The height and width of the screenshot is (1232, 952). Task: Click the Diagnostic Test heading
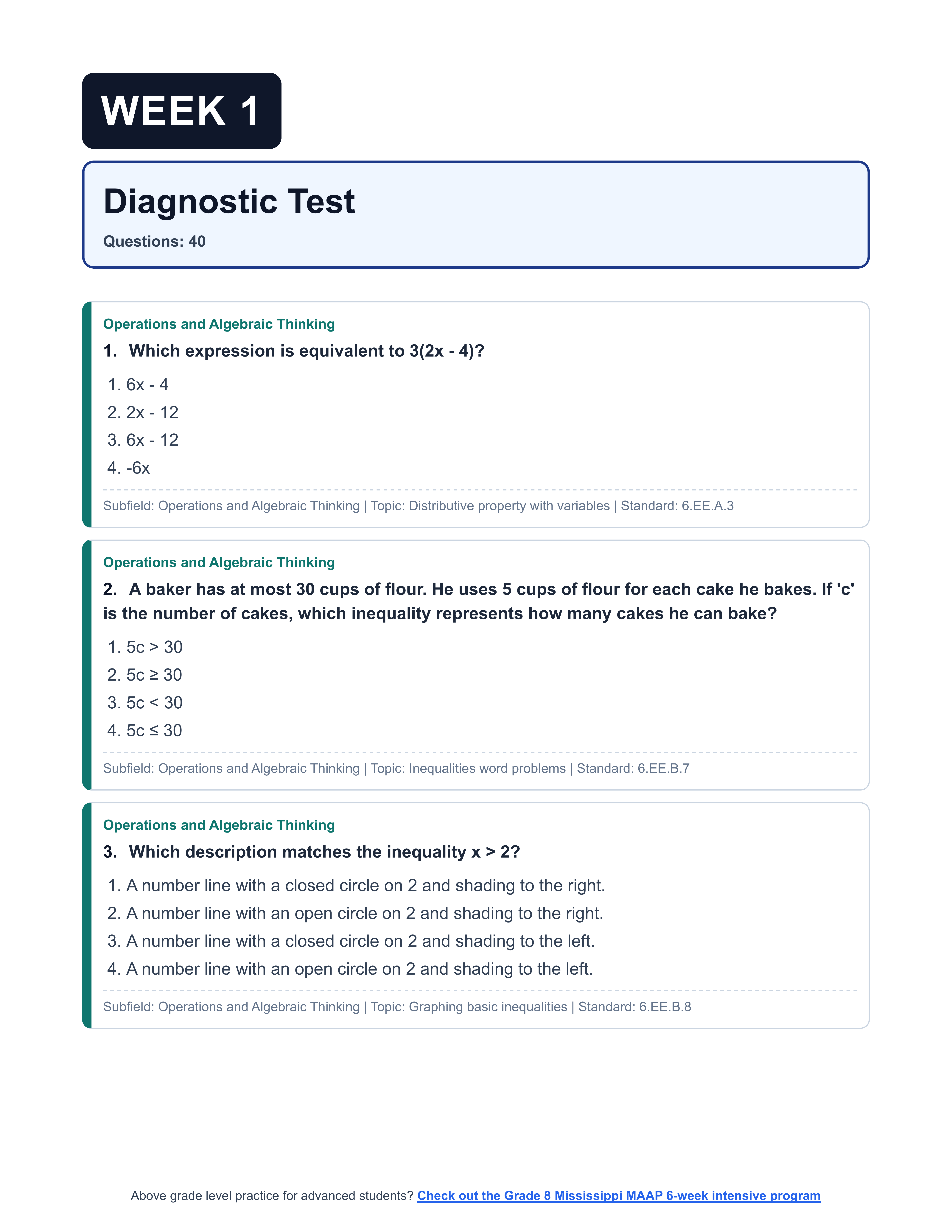pos(229,201)
